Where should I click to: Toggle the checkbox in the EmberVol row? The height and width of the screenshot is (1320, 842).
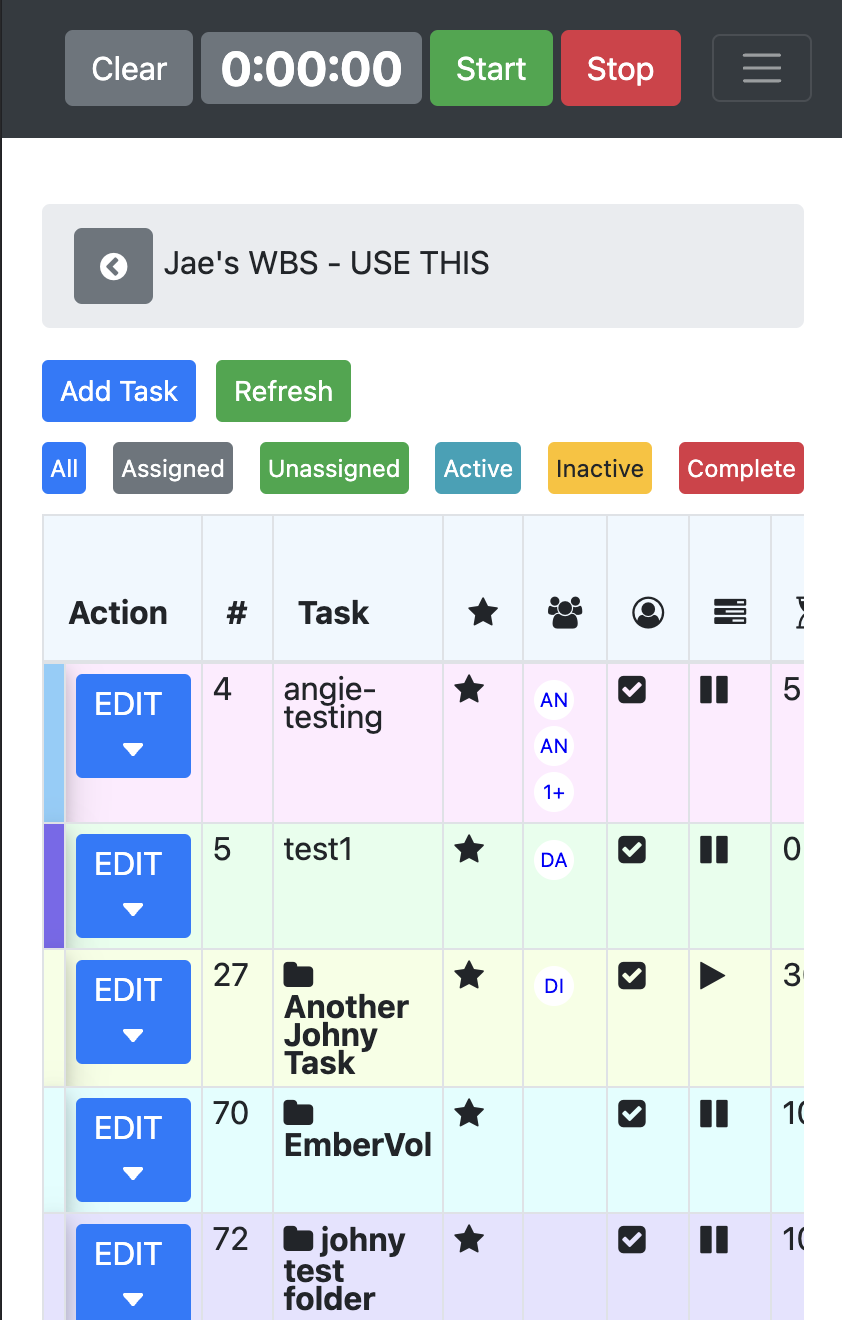(632, 1114)
